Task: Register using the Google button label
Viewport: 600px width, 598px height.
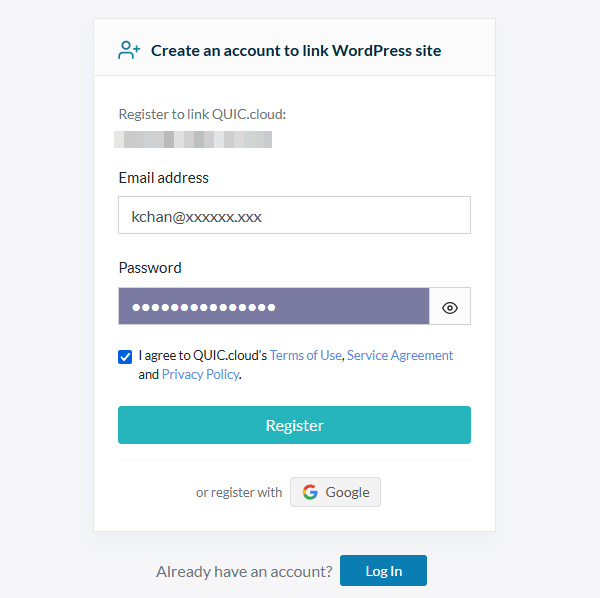Action: [x=347, y=492]
